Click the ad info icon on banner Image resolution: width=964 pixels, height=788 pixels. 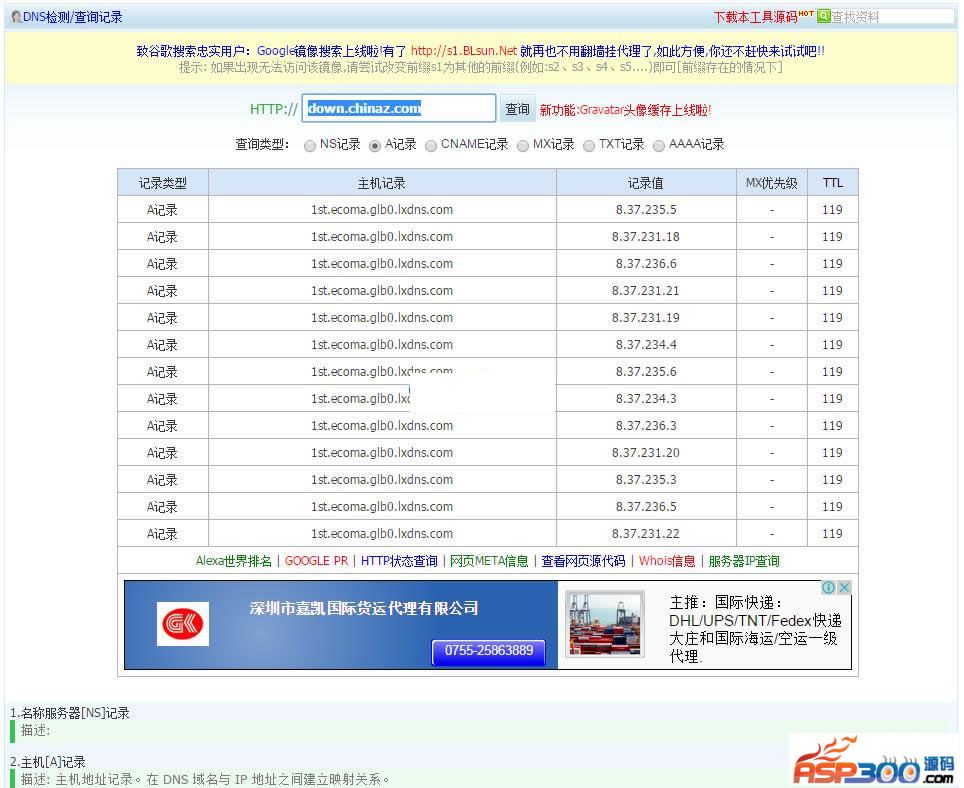tap(828, 587)
